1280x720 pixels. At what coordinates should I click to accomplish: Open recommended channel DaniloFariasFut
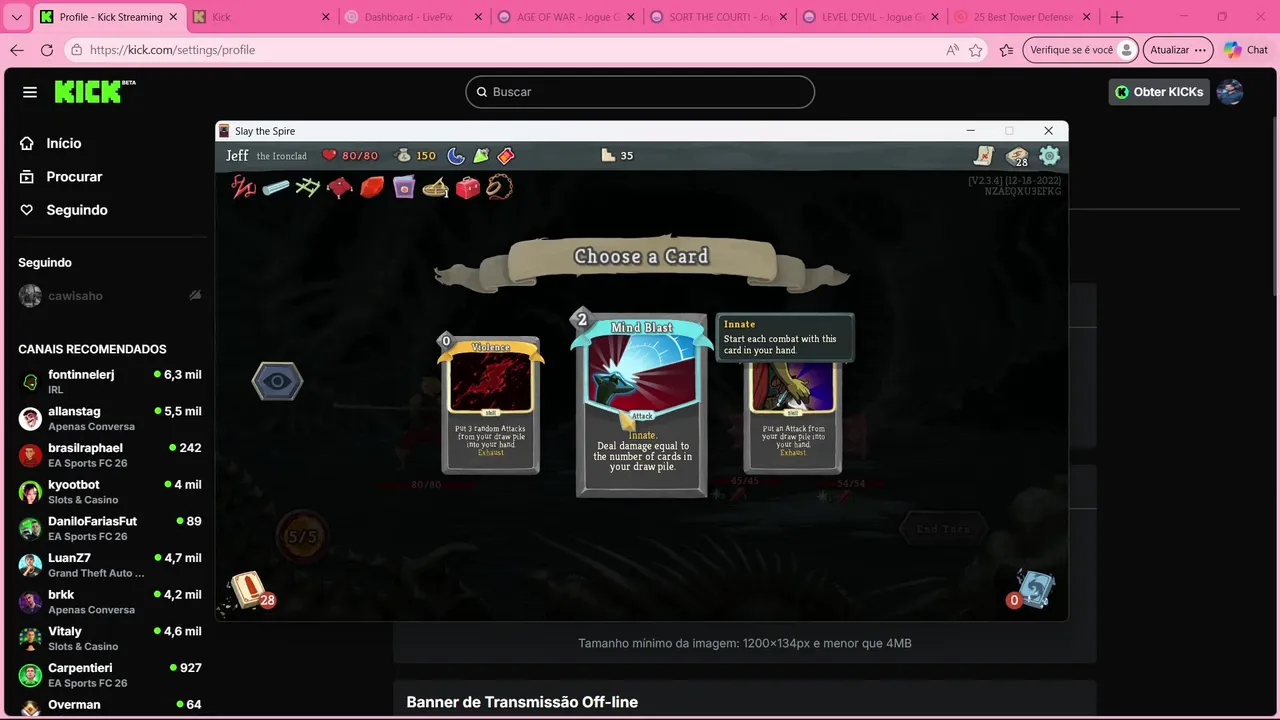[110, 528]
